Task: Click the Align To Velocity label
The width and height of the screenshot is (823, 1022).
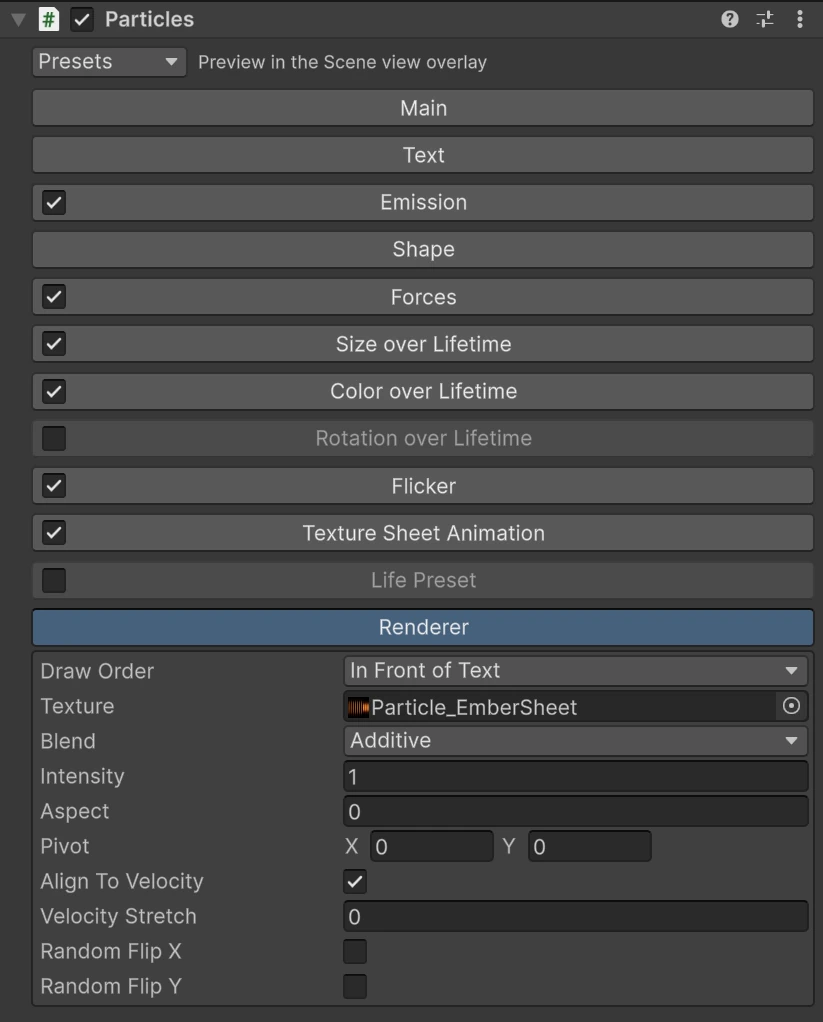Action: pyautogui.click(x=122, y=881)
